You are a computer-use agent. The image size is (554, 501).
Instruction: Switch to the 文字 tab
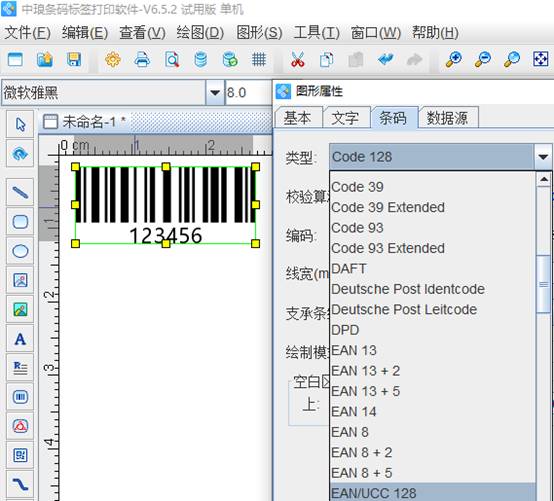tap(346, 118)
